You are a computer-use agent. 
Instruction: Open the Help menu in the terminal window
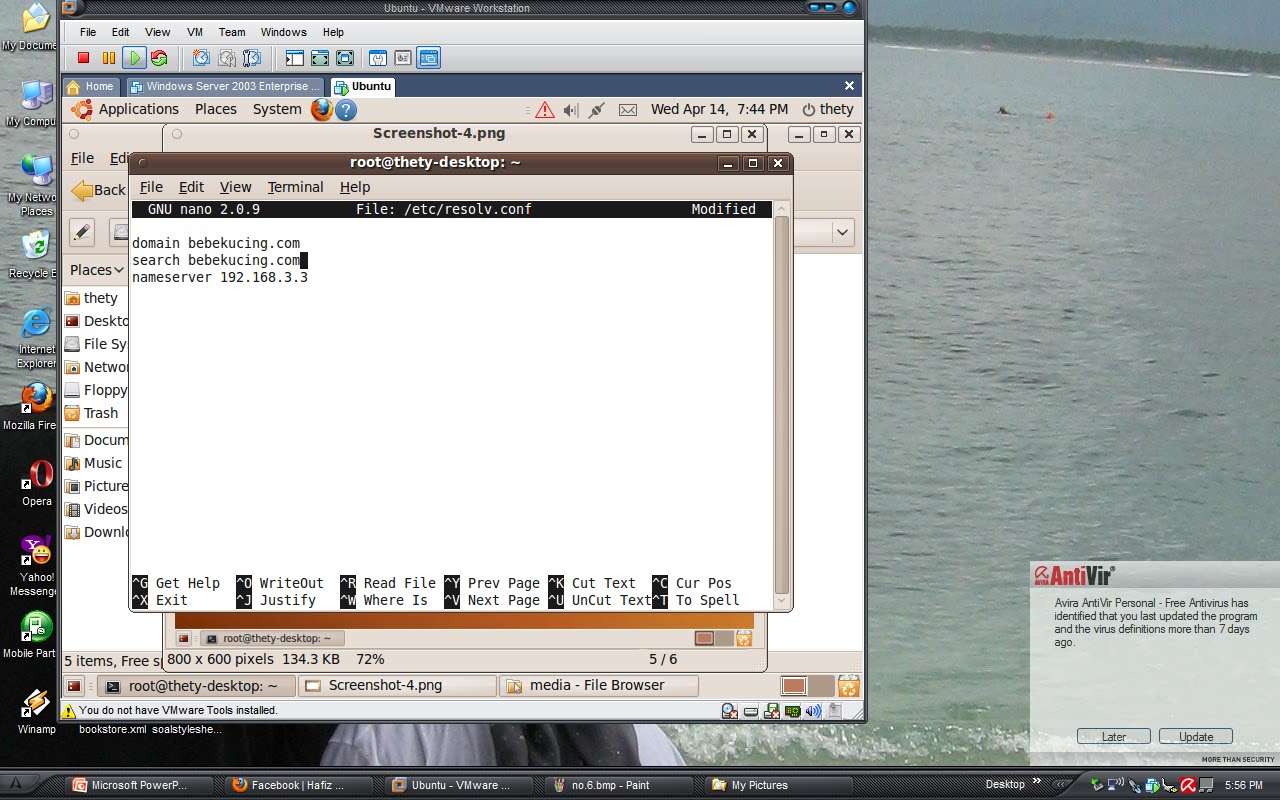point(355,187)
